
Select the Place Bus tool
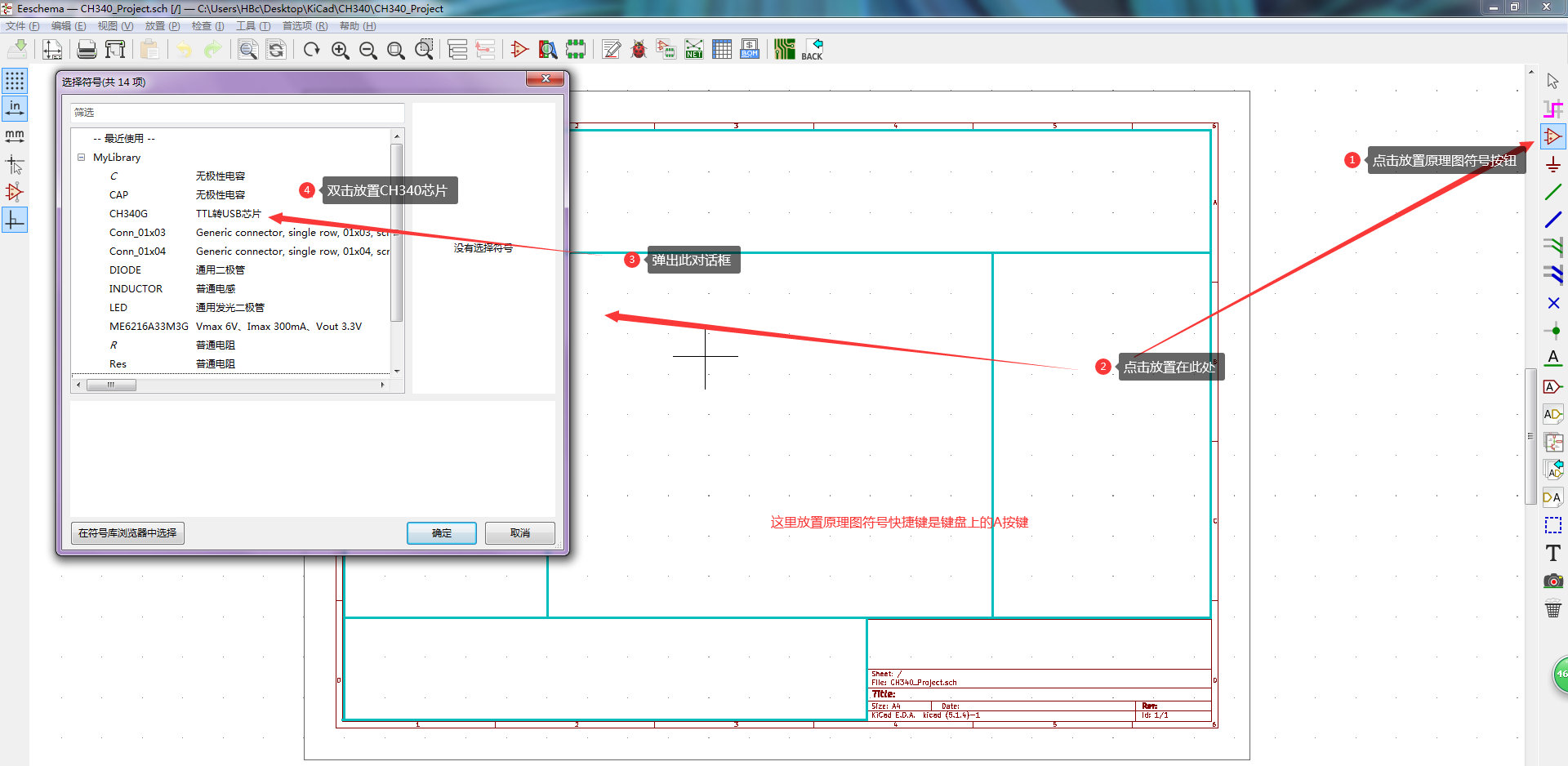click(x=1553, y=220)
